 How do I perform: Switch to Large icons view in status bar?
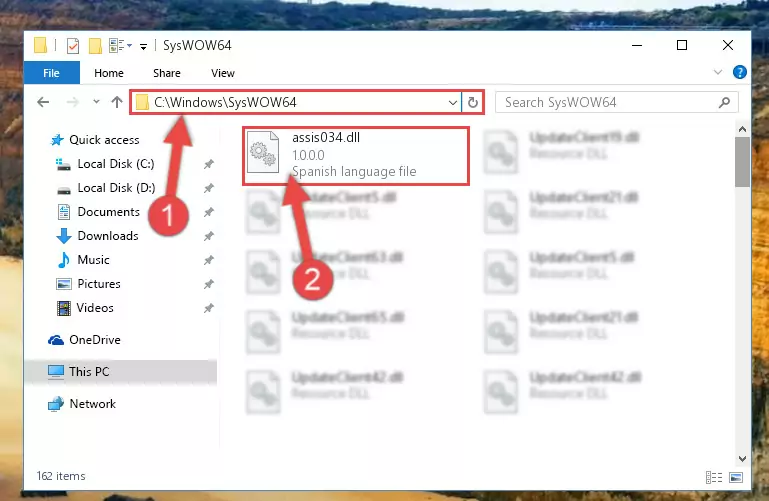736,477
